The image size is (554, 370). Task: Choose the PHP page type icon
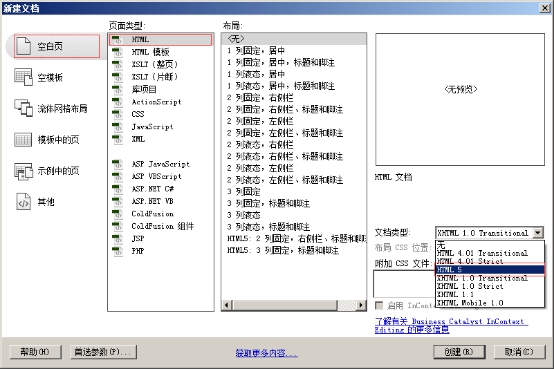(117, 251)
